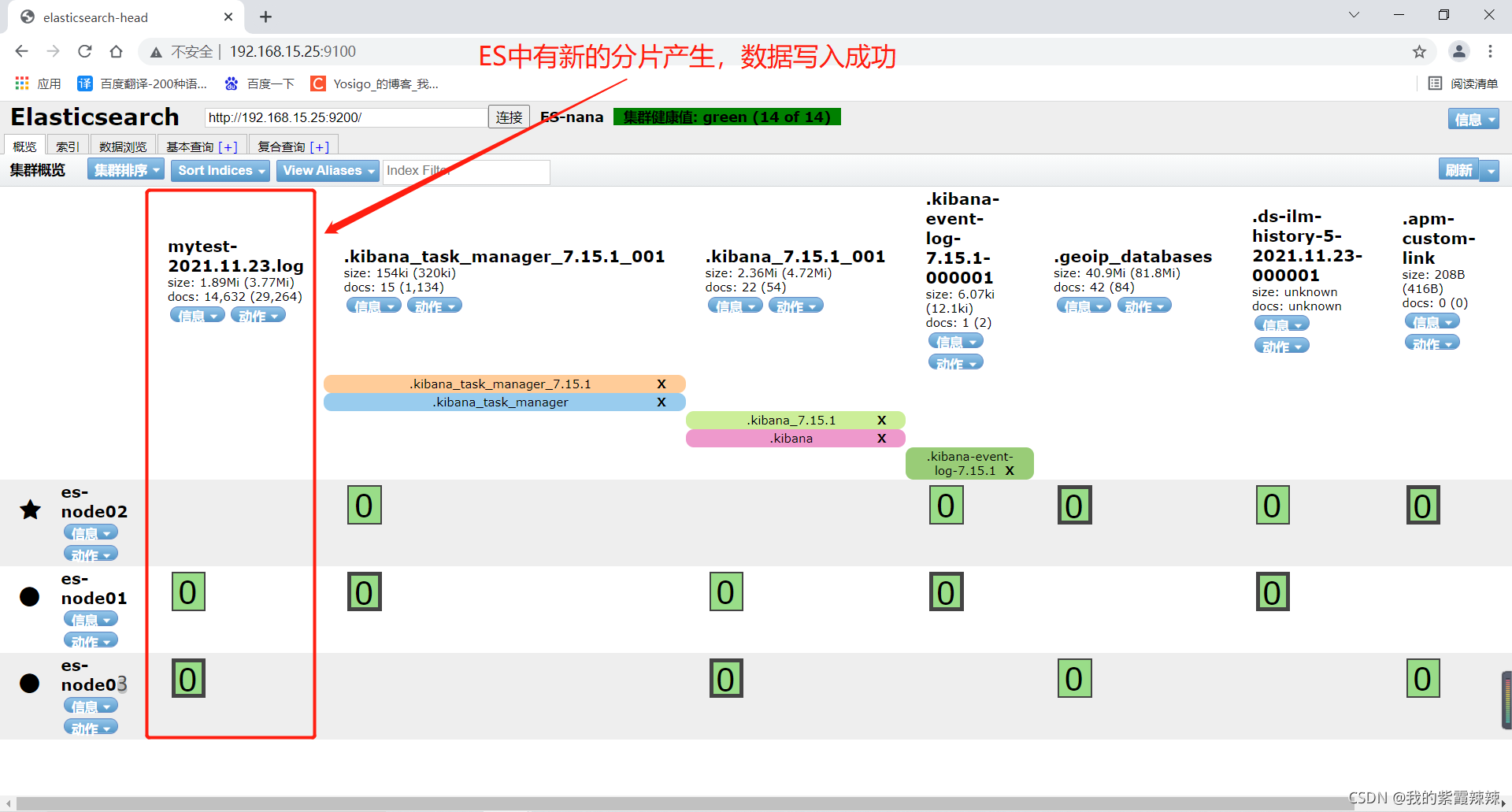
Task: Remove alias .kibana_task_manager
Action: pyautogui.click(x=661, y=402)
